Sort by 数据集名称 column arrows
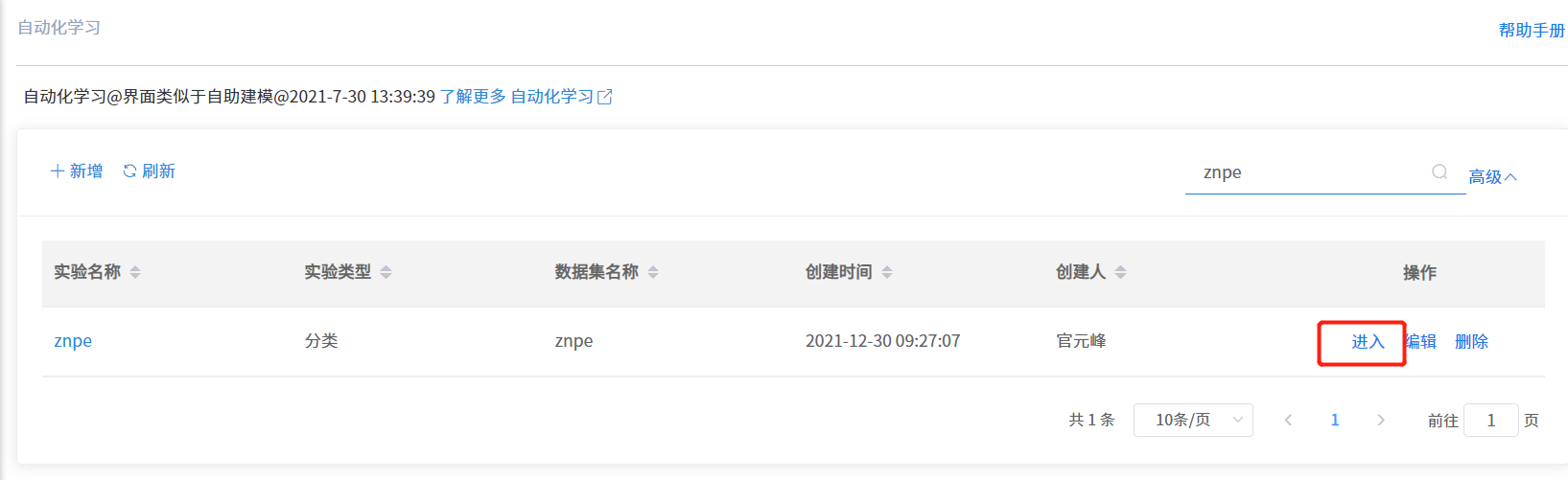 (x=653, y=272)
